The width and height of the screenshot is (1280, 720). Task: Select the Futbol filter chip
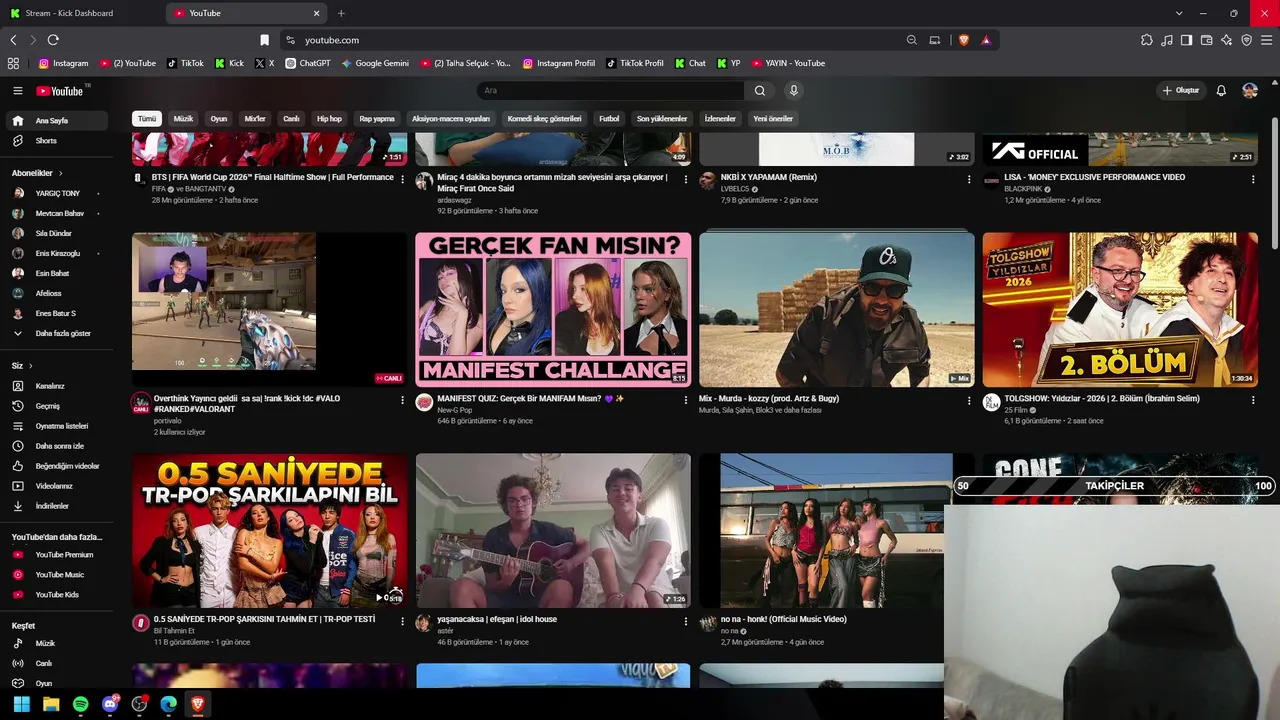pyautogui.click(x=609, y=119)
